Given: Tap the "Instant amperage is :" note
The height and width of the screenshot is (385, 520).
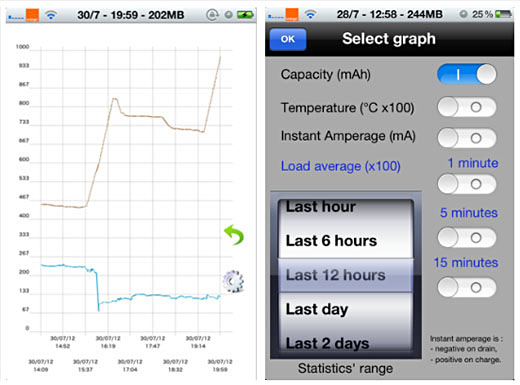Looking at the screenshot, I should pos(466,339).
